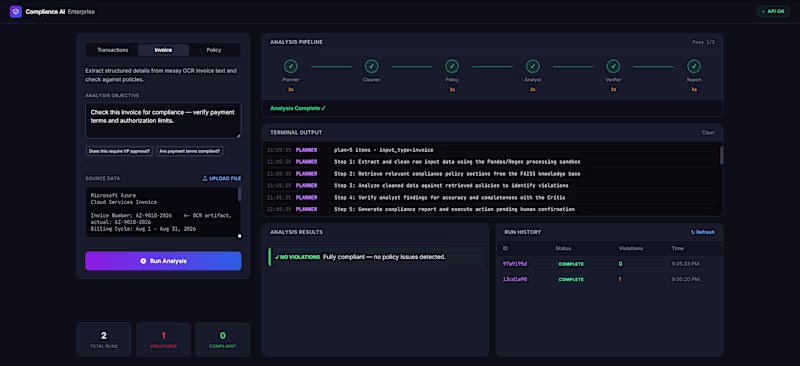Refresh the run history list
Image resolution: width=800 pixels, height=366 pixels.
pyautogui.click(x=703, y=232)
